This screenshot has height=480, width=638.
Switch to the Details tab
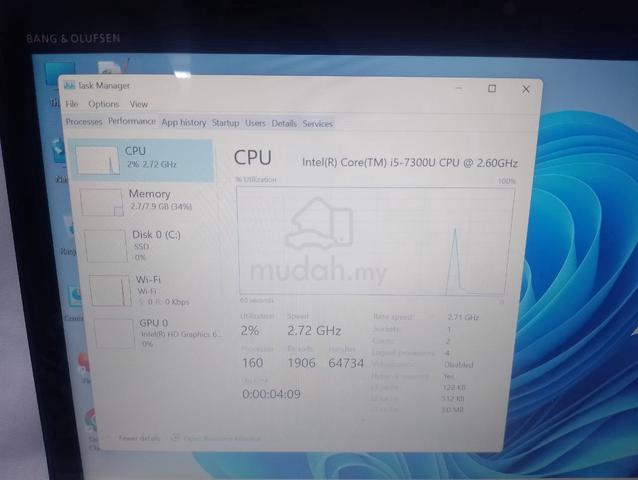[x=284, y=123]
